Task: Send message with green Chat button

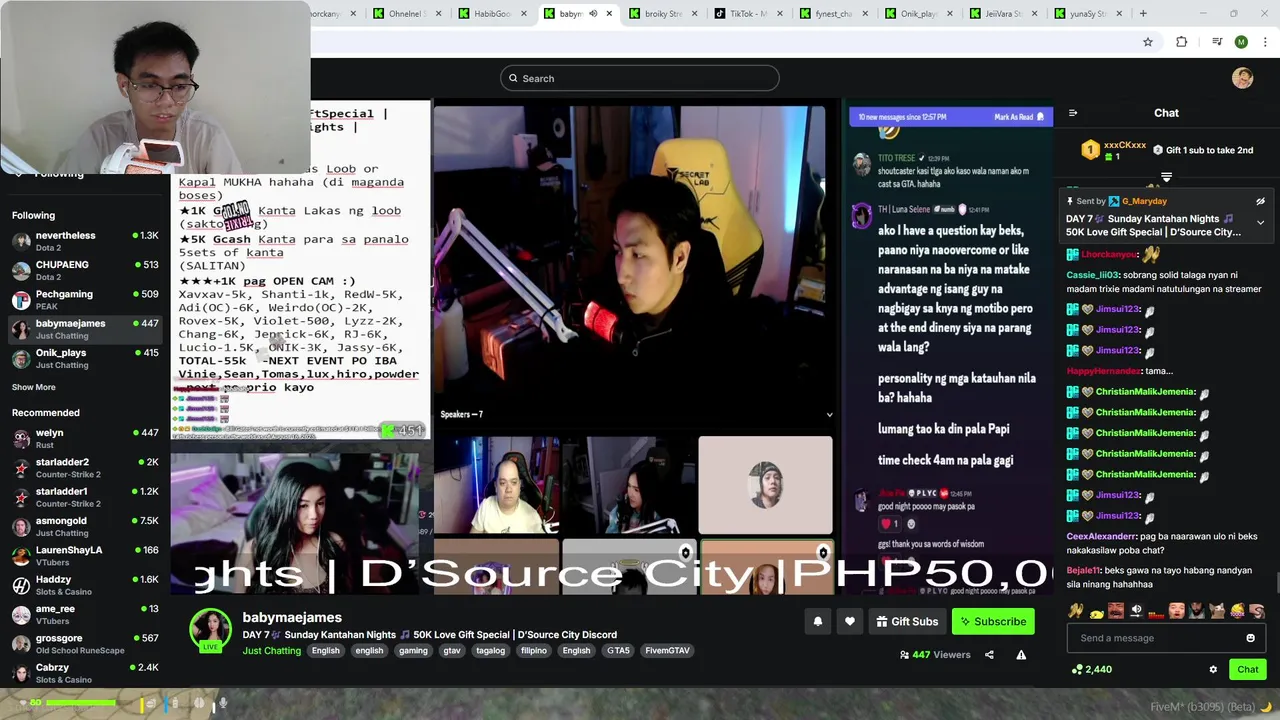Action: [x=1247, y=669]
